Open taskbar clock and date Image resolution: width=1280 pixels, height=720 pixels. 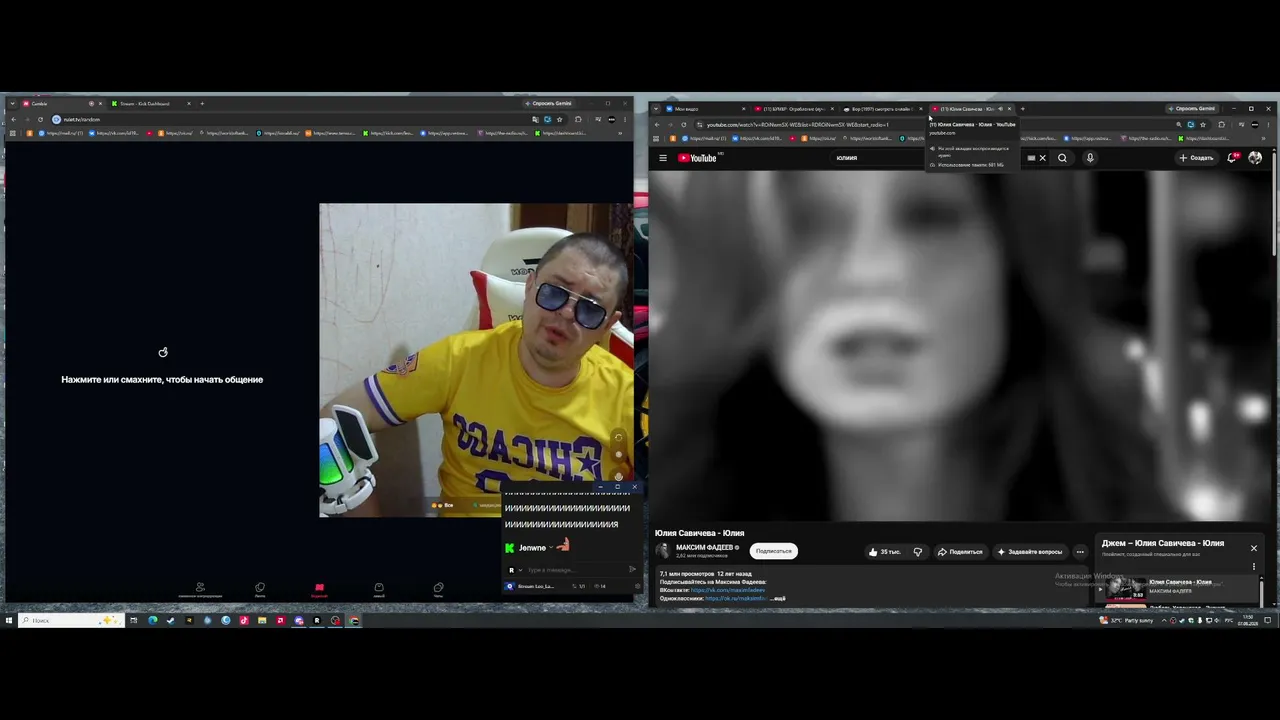(x=1248, y=620)
